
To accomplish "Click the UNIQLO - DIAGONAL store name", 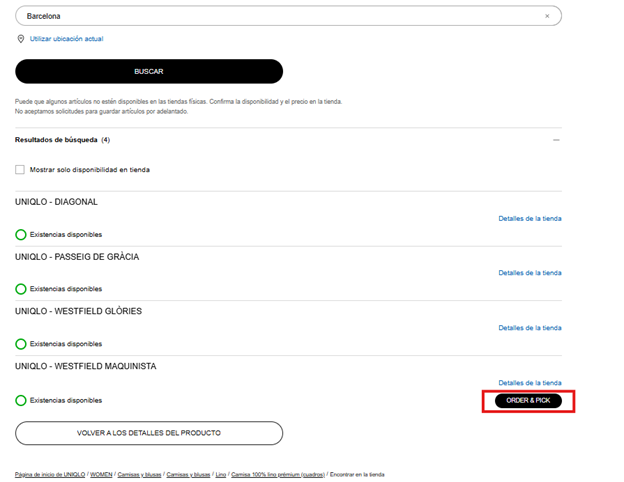I will (x=56, y=202).
